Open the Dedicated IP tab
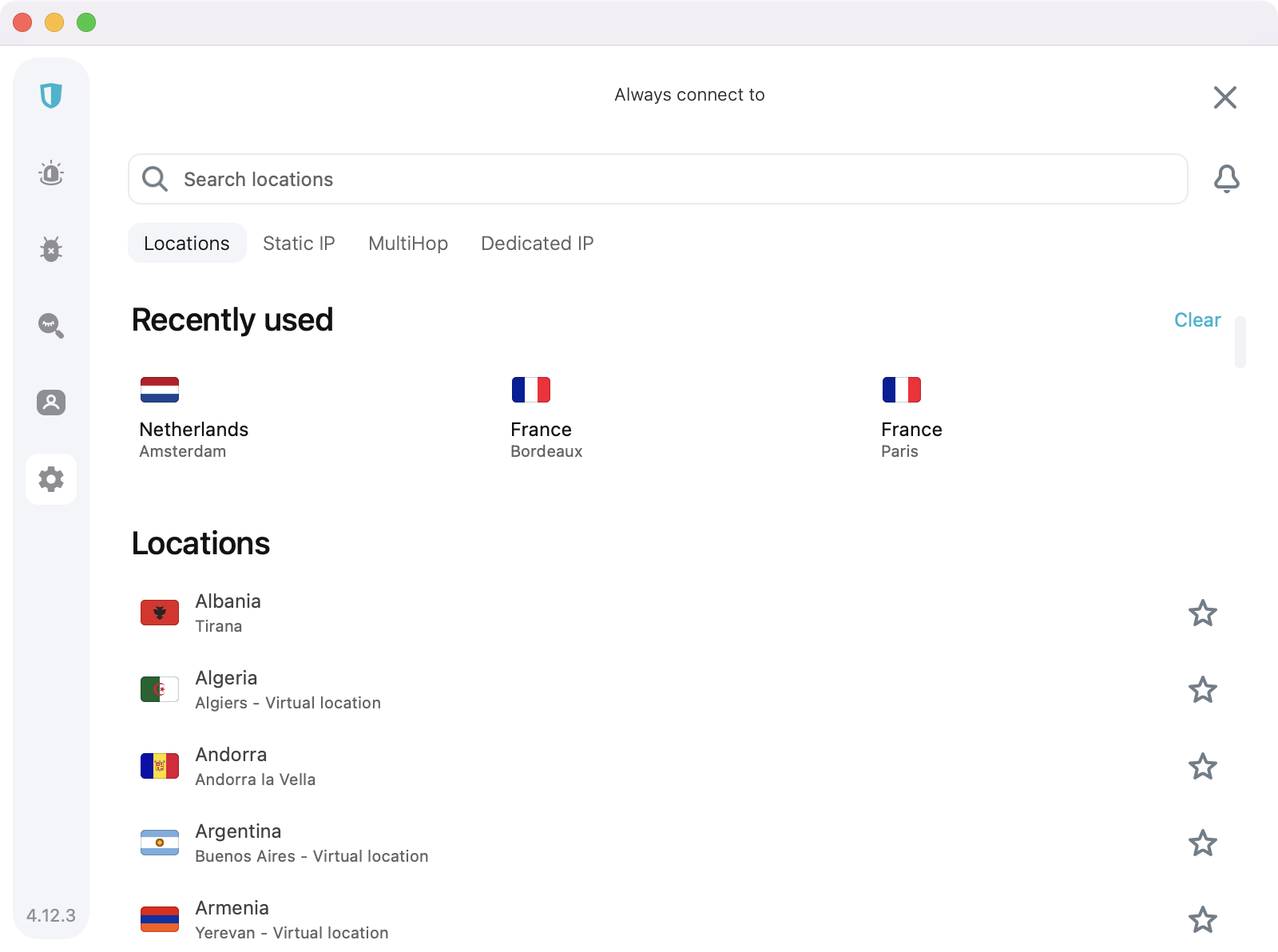 click(537, 244)
